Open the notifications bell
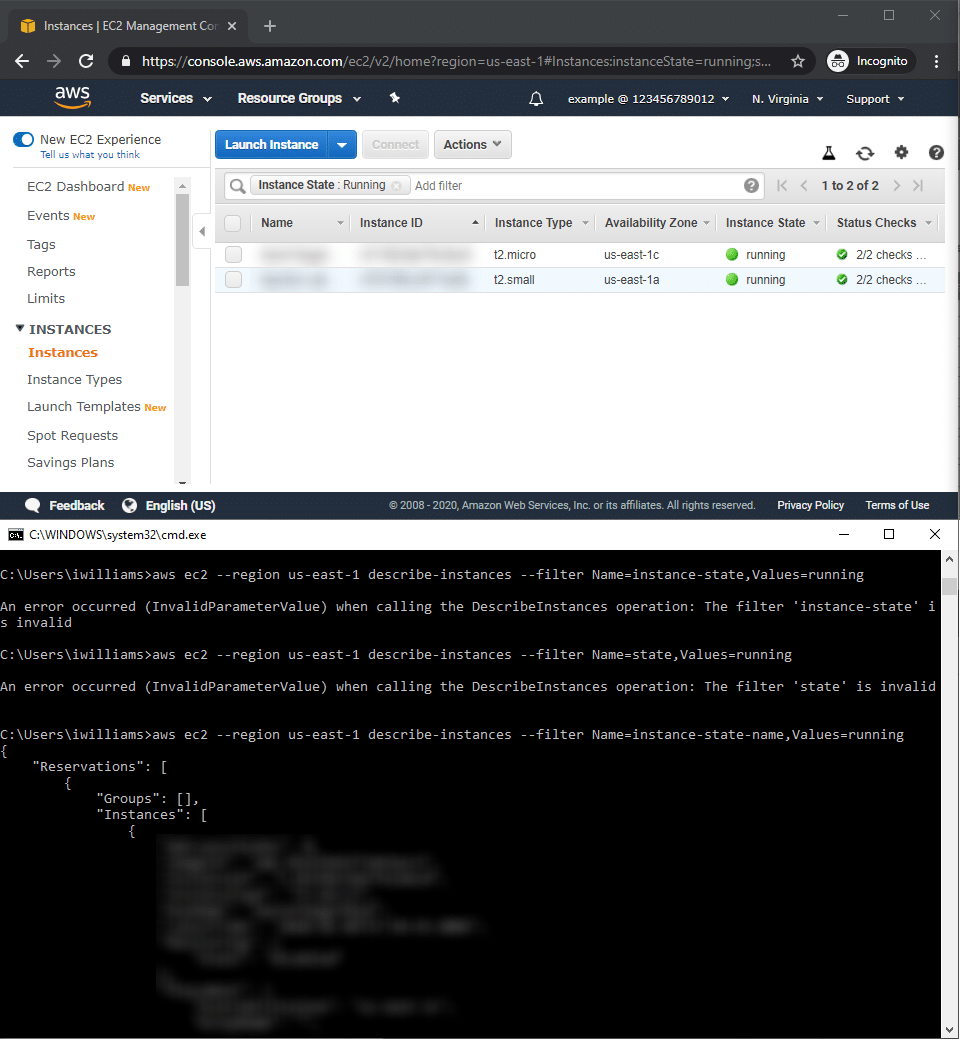This screenshot has width=960, height=1040. click(x=536, y=99)
